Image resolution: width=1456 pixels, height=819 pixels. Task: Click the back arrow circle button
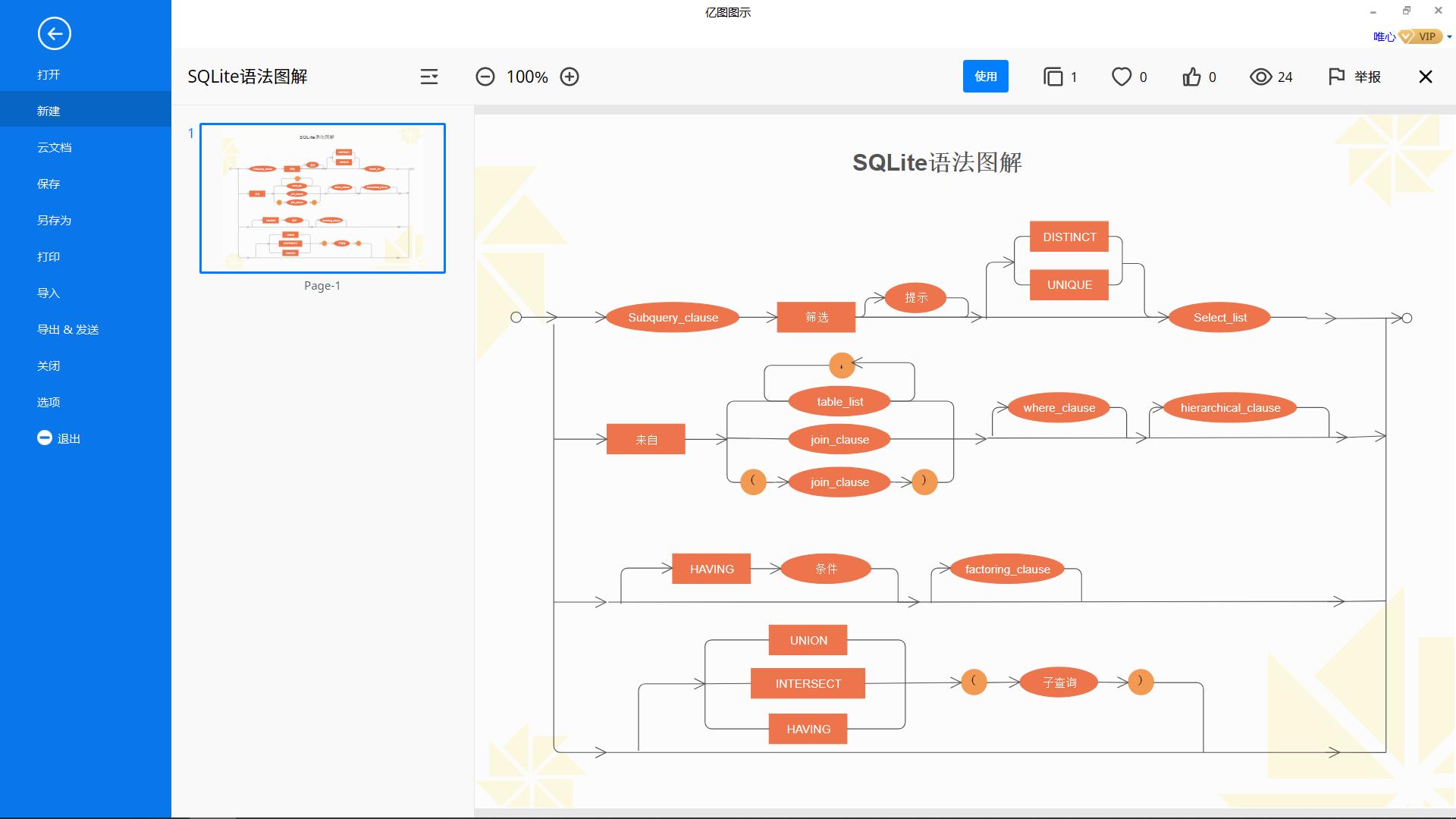(52, 35)
